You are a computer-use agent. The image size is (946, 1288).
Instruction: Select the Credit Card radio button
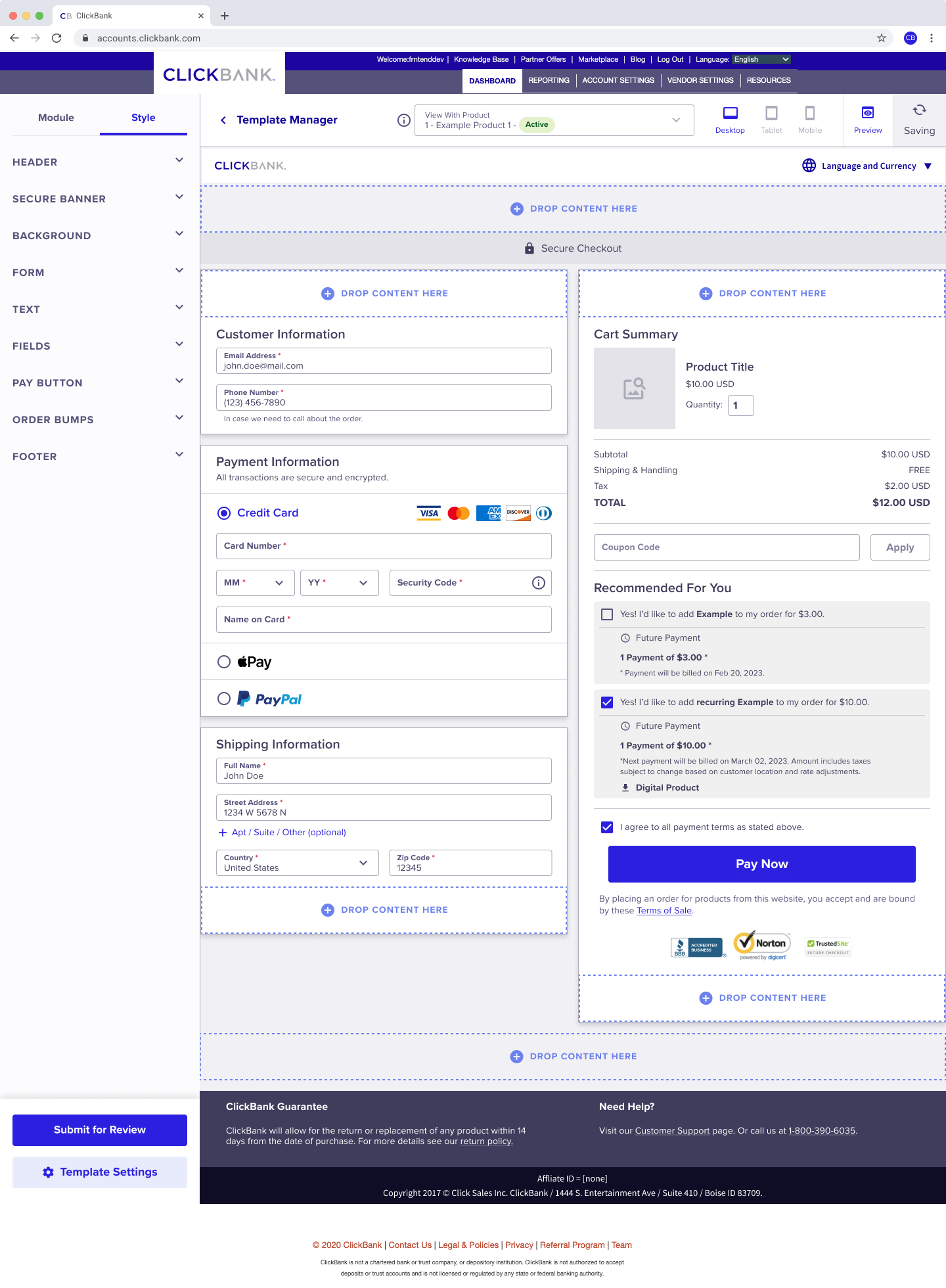[x=224, y=513]
